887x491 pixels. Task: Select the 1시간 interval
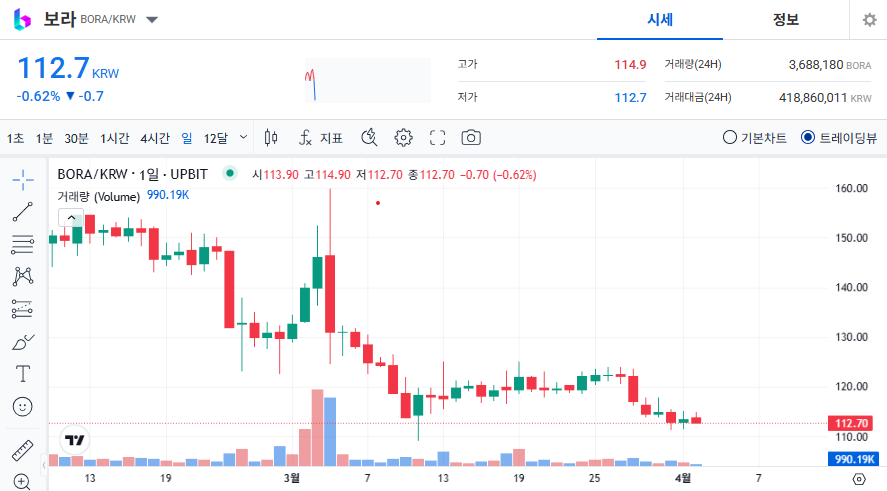click(x=115, y=138)
